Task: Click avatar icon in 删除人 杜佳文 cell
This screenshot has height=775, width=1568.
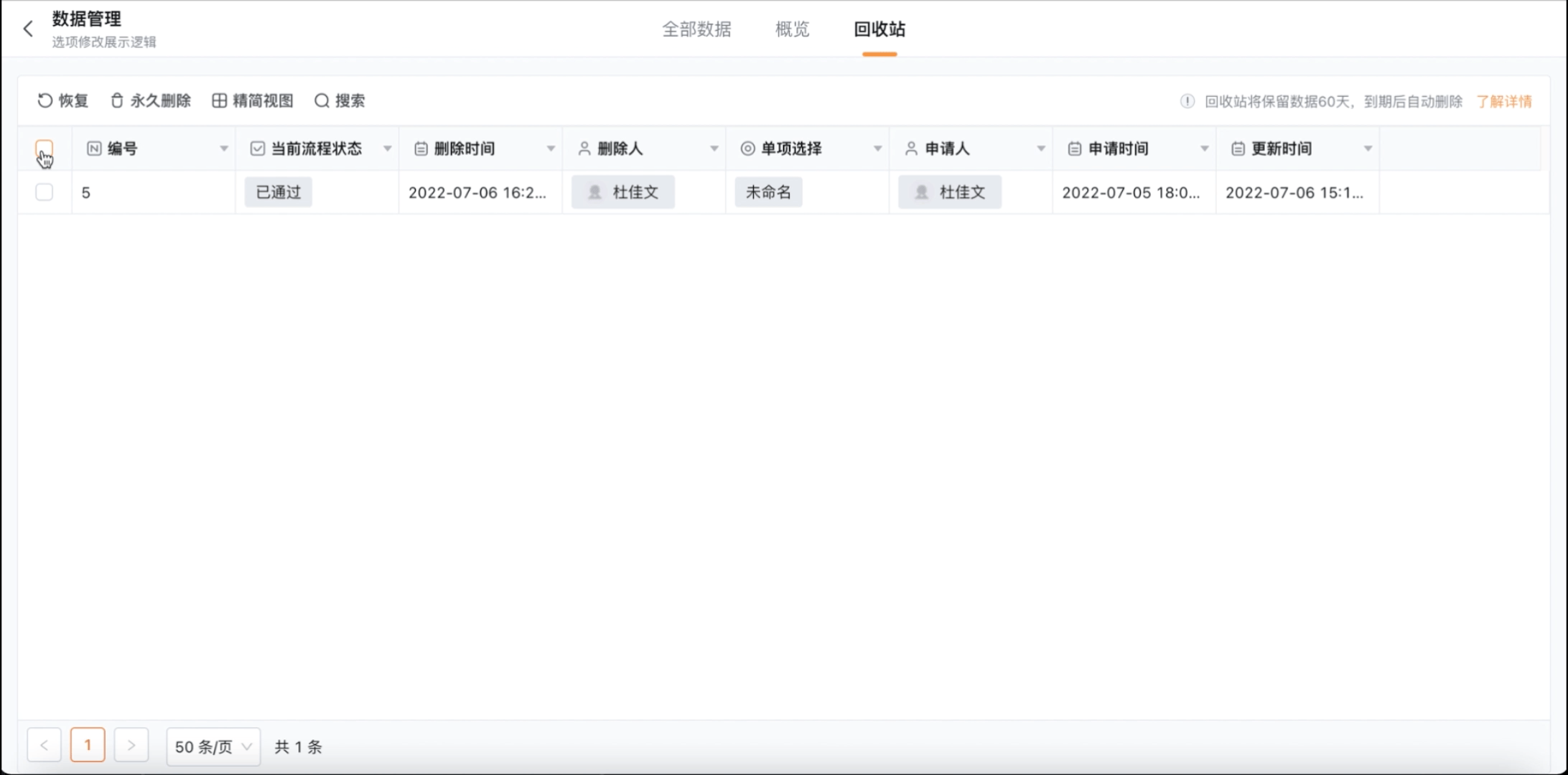Action: pyautogui.click(x=594, y=192)
